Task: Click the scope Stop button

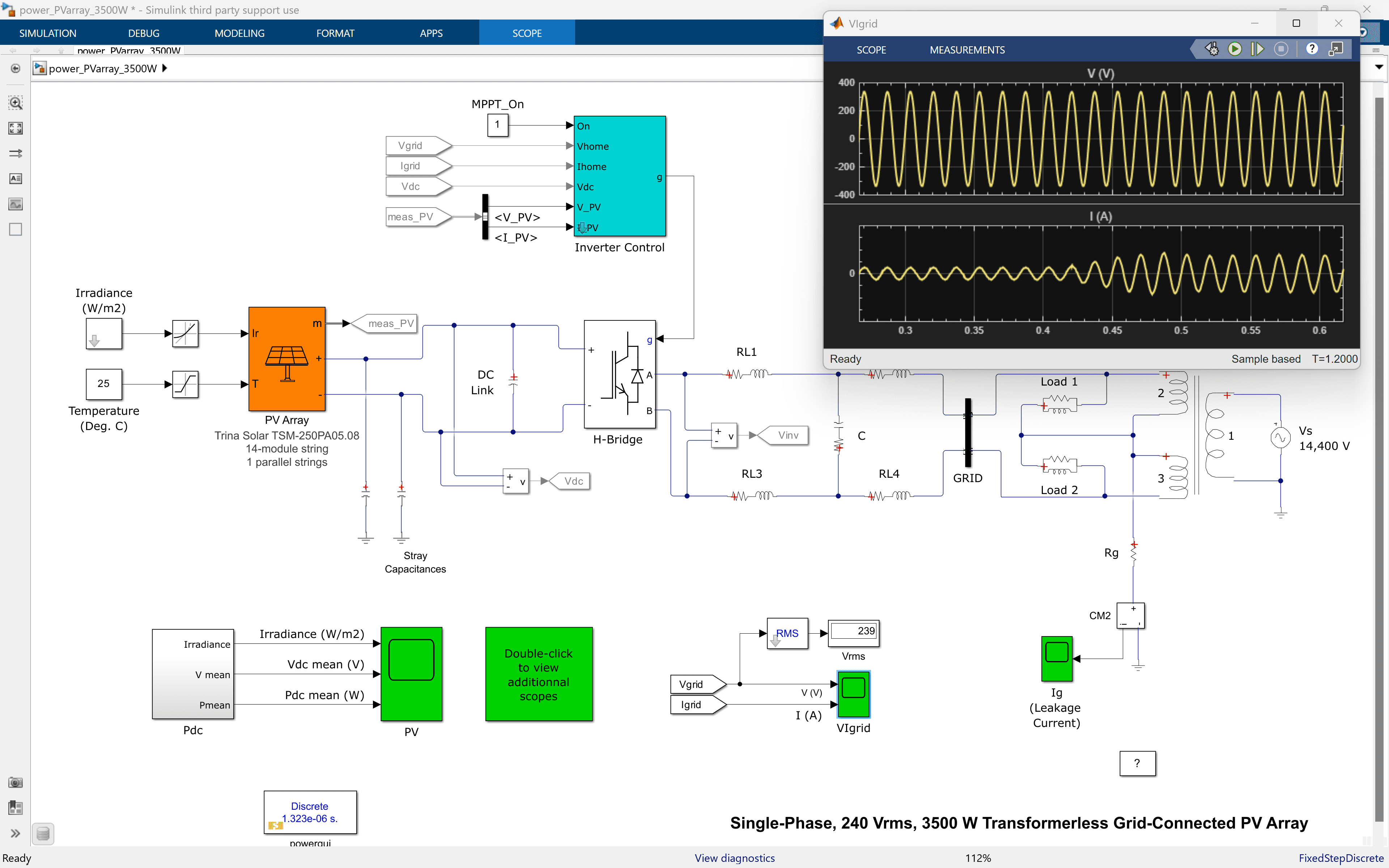Action: [x=1281, y=50]
